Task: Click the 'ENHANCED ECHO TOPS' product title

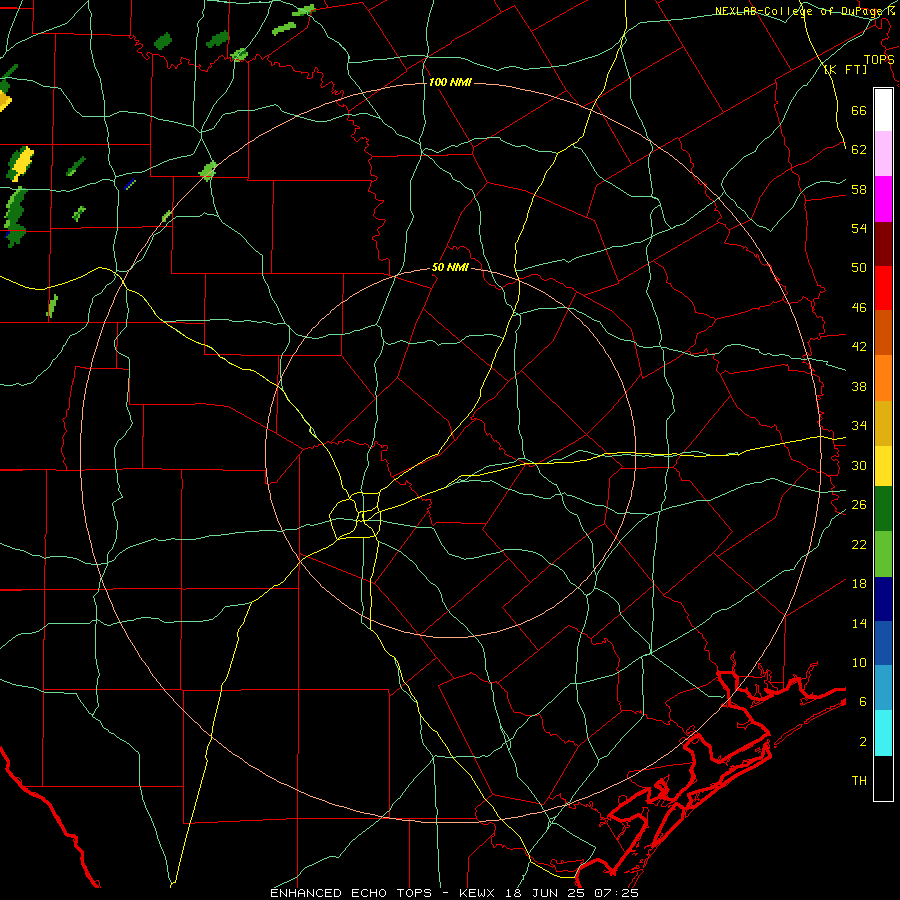Action: [x=351, y=893]
